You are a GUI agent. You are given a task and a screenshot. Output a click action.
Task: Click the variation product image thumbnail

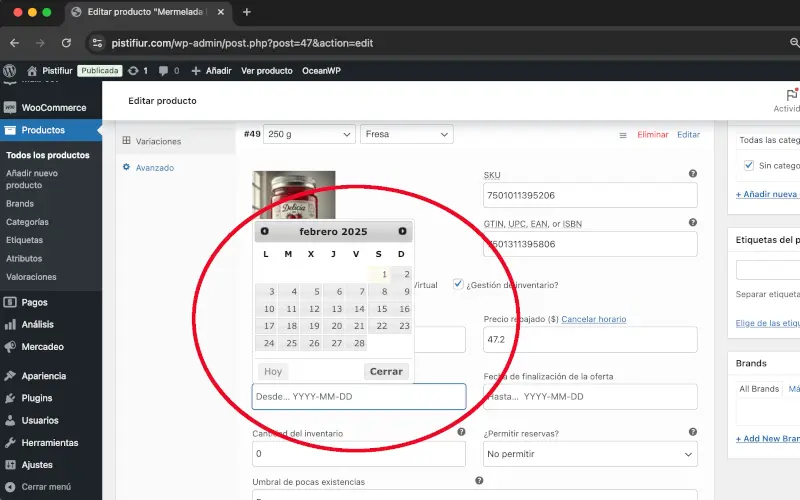(x=294, y=195)
